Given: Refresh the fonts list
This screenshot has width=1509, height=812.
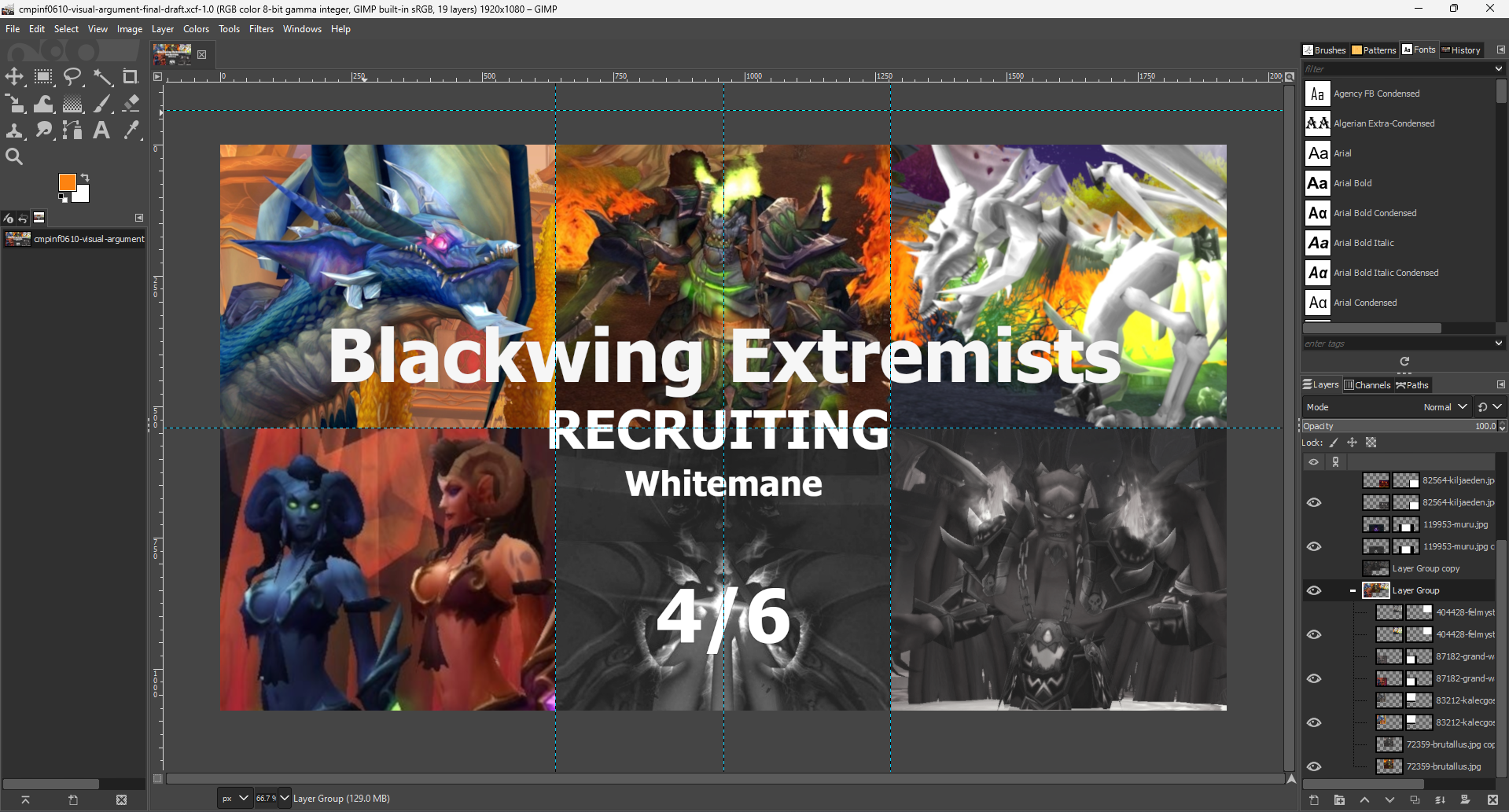Looking at the screenshot, I should (1404, 362).
